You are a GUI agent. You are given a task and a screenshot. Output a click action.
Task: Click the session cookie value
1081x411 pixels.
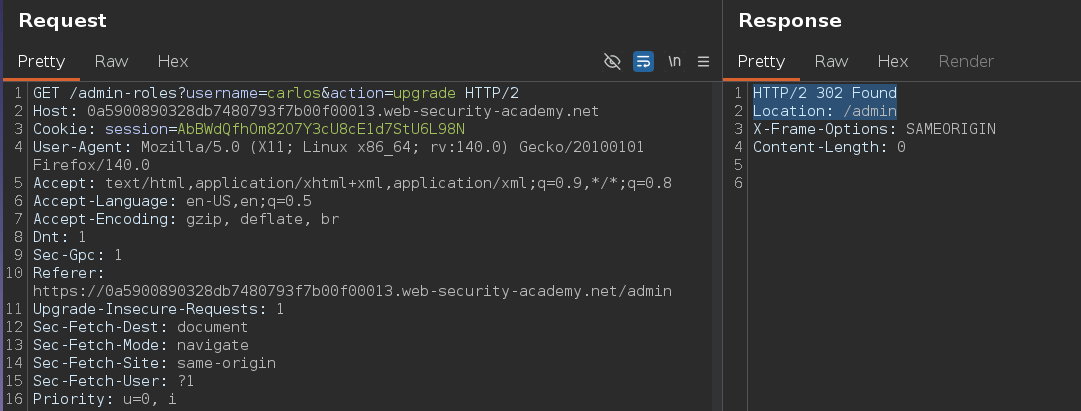pos(321,129)
